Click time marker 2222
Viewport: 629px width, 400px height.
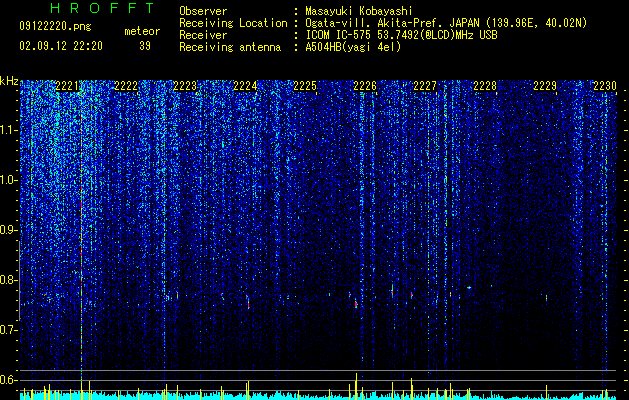pos(126,86)
